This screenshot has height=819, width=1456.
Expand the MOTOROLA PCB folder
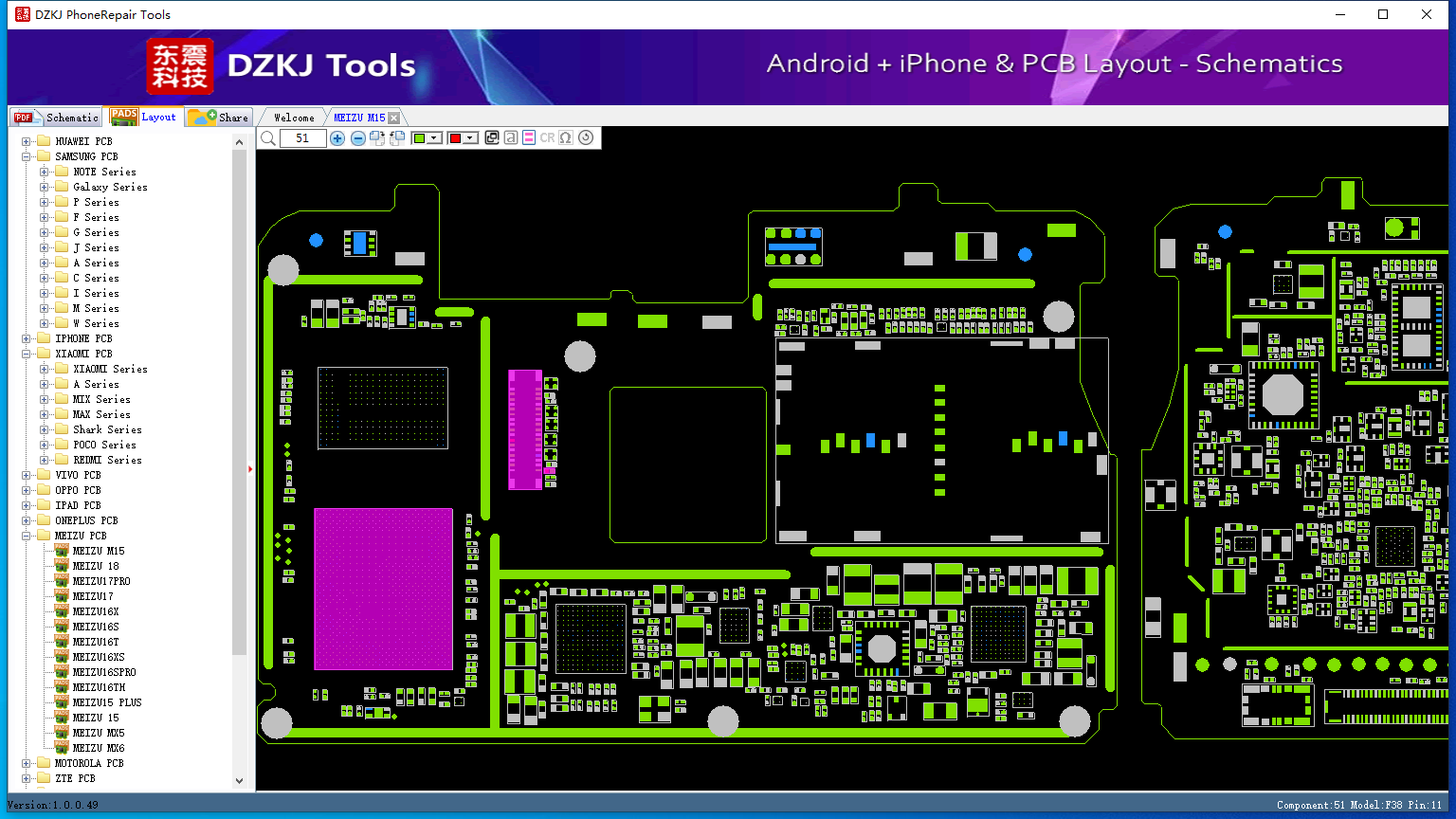(x=27, y=763)
